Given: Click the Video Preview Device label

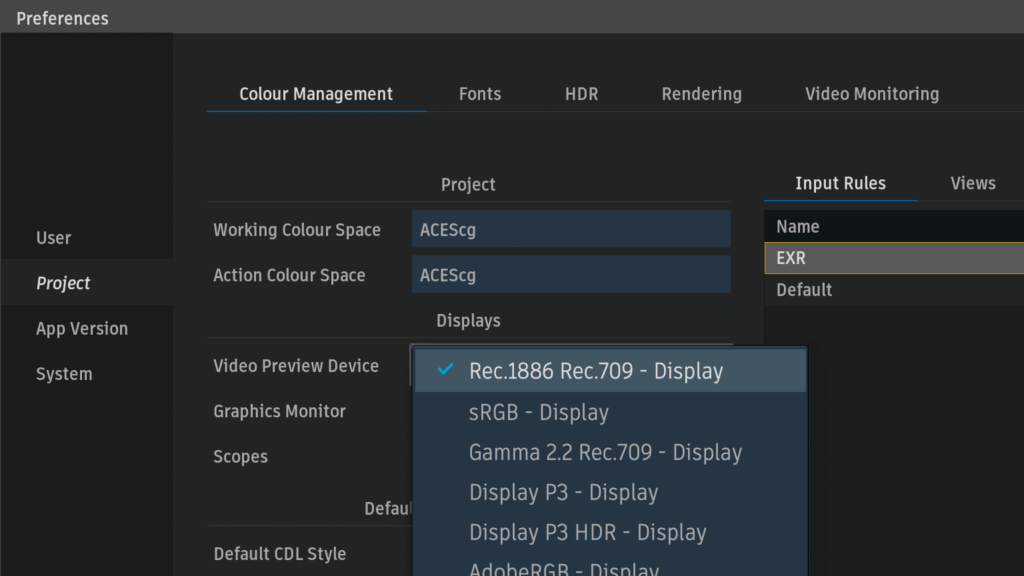Looking at the screenshot, I should 296,366.
